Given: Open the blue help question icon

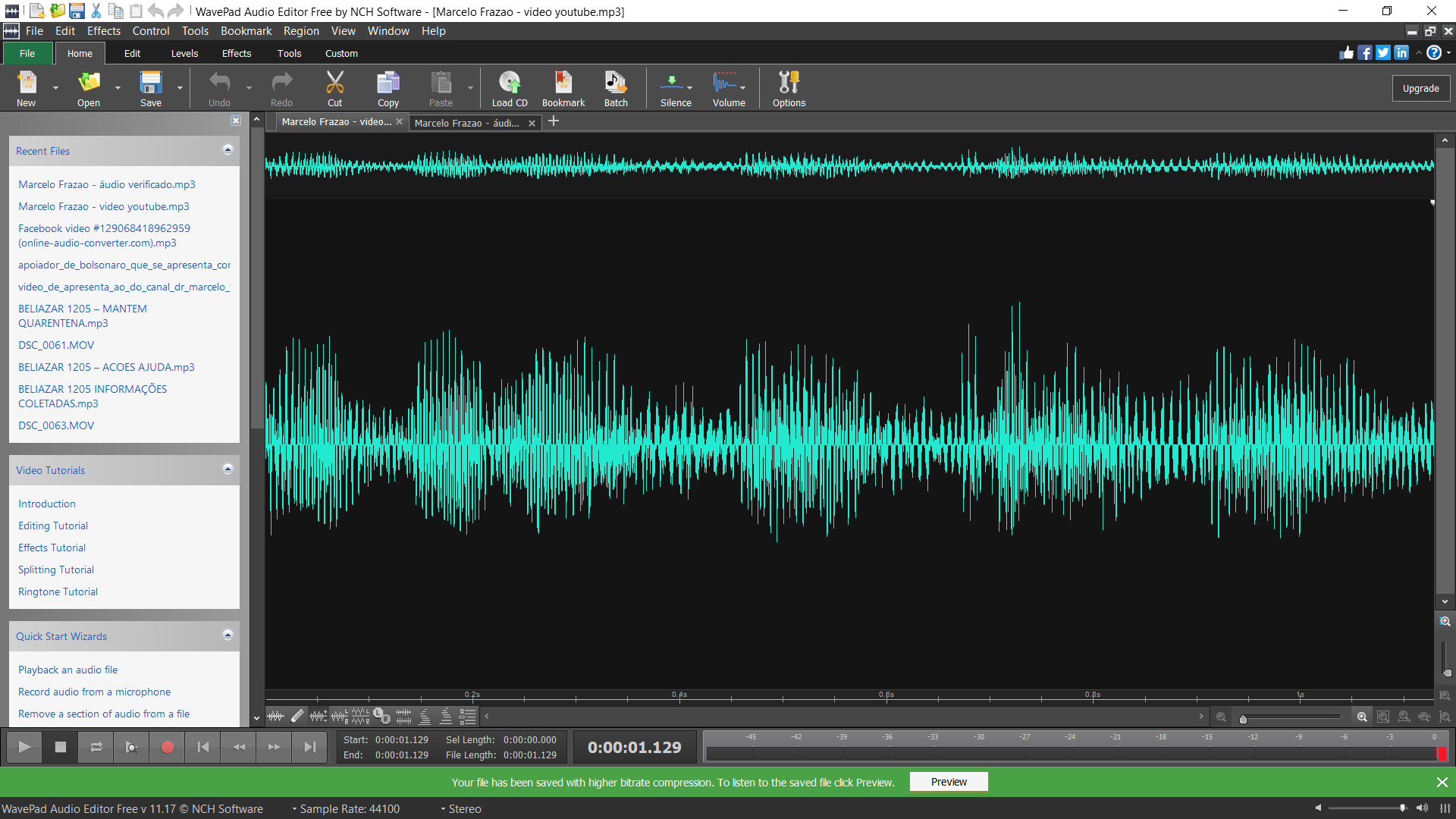Looking at the screenshot, I should (1433, 52).
